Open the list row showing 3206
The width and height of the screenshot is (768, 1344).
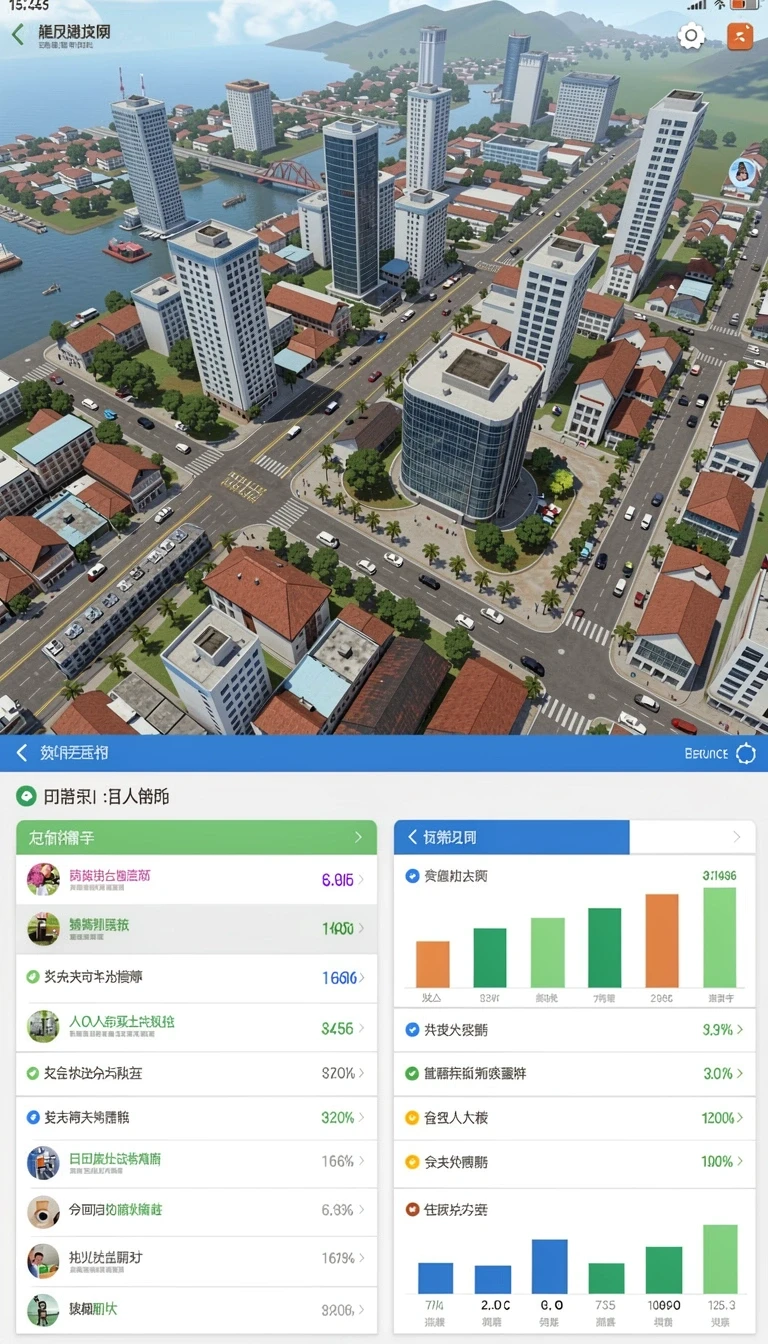(x=196, y=1309)
